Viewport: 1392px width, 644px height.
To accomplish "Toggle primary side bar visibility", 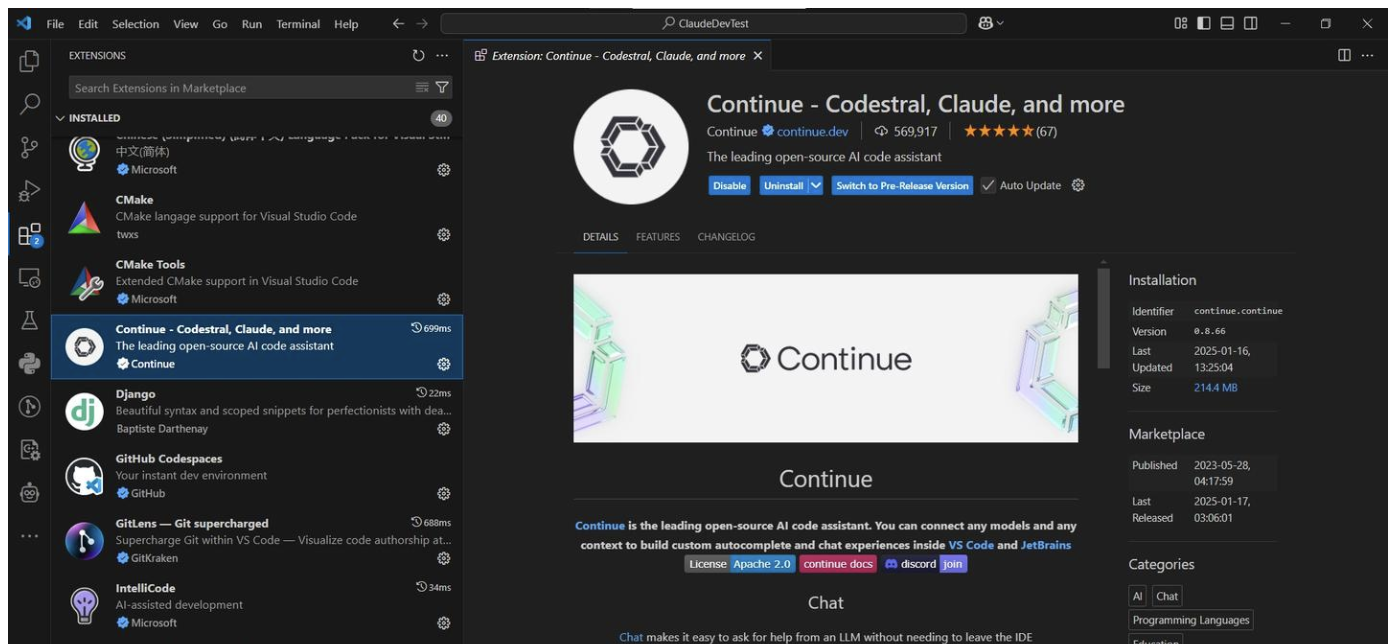I will pyautogui.click(x=1204, y=24).
